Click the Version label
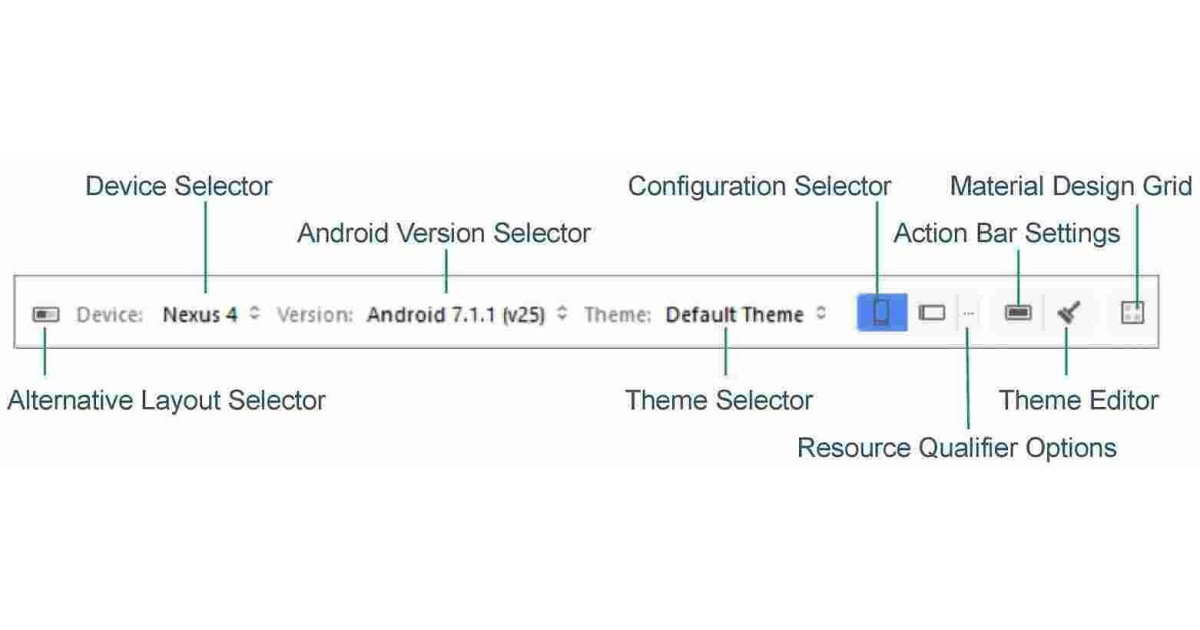Viewport: 1200px width, 630px height. click(316, 313)
